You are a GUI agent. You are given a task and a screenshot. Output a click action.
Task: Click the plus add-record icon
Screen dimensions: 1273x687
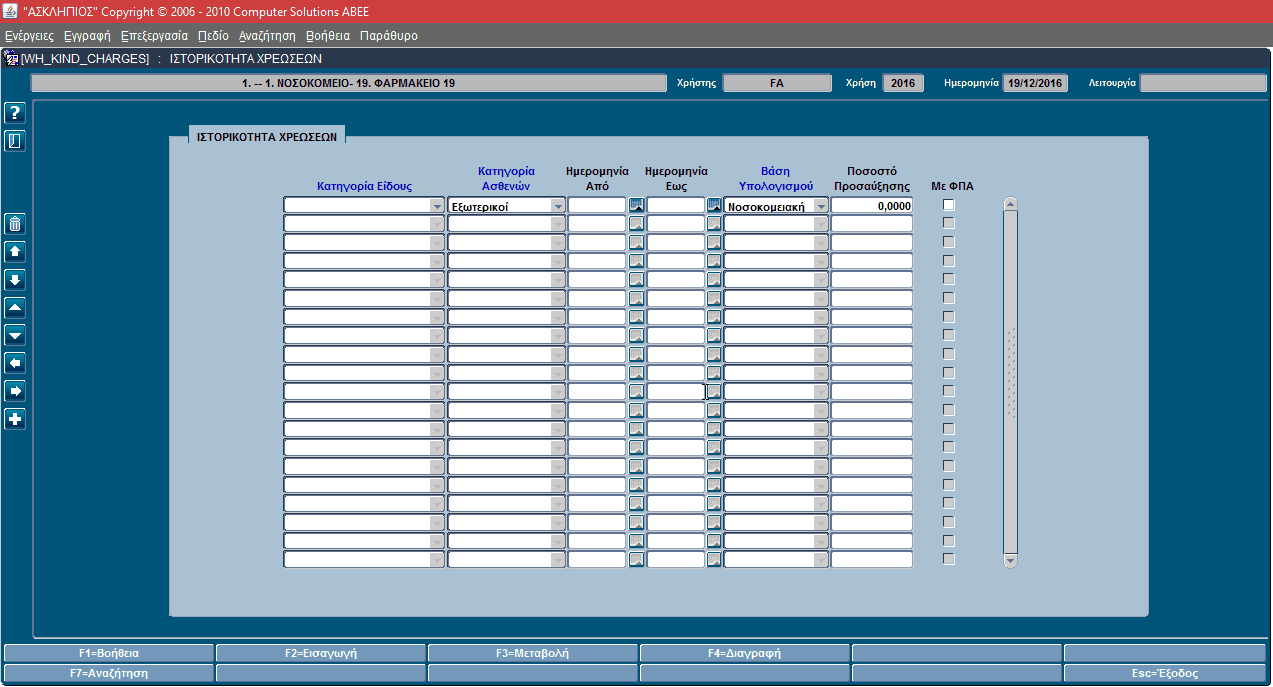15,419
